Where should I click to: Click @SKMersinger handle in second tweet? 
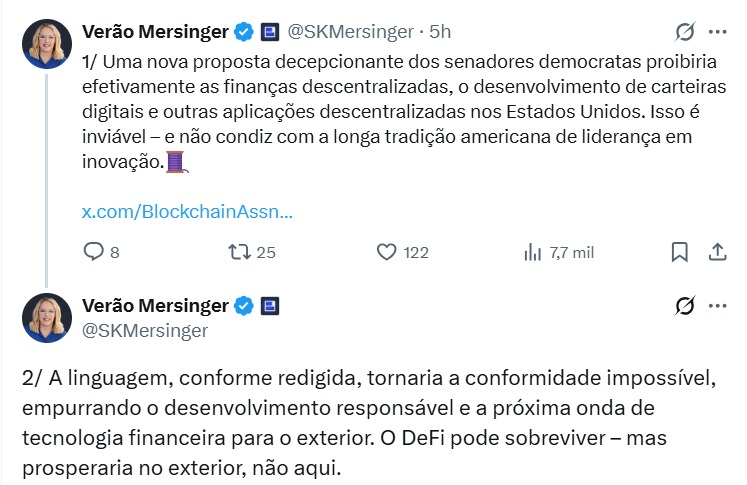(143, 330)
